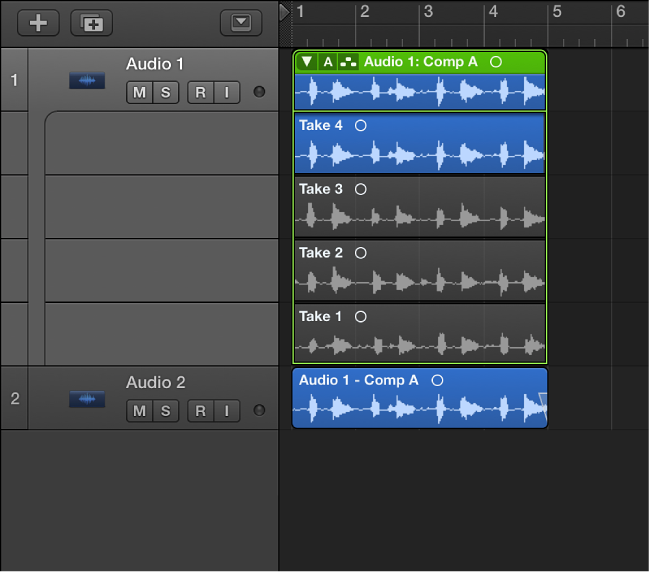
Task: Solo the Audio 1 track
Action: click(166, 92)
